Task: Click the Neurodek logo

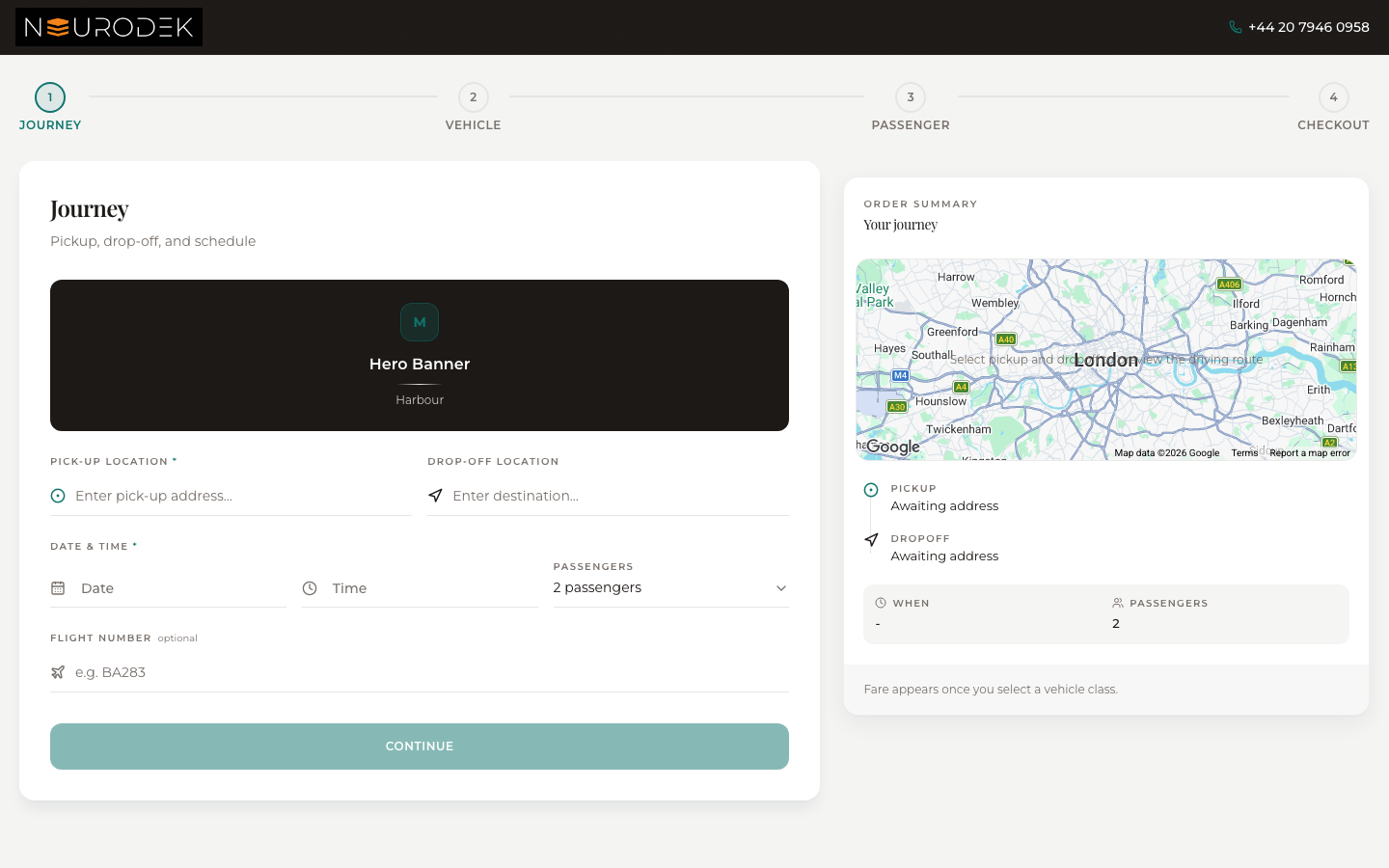Action: tap(109, 27)
